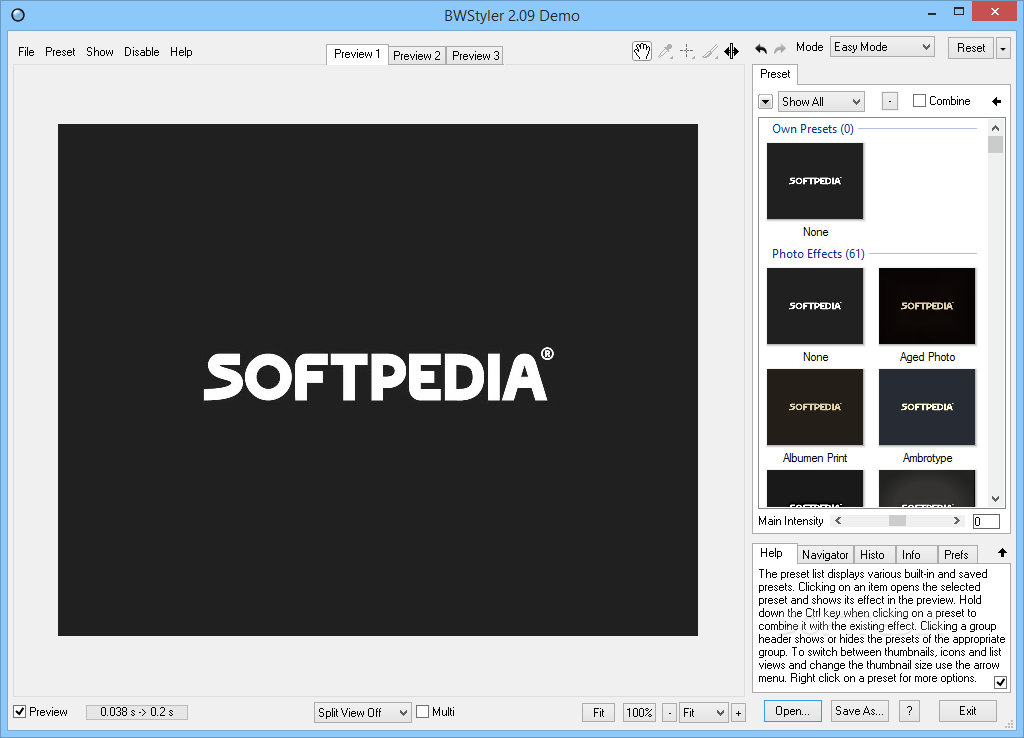Image resolution: width=1024 pixels, height=738 pixels.
Task: Enable the Multi checkbox
Action: pyautogui.click(x=423, y=712)
